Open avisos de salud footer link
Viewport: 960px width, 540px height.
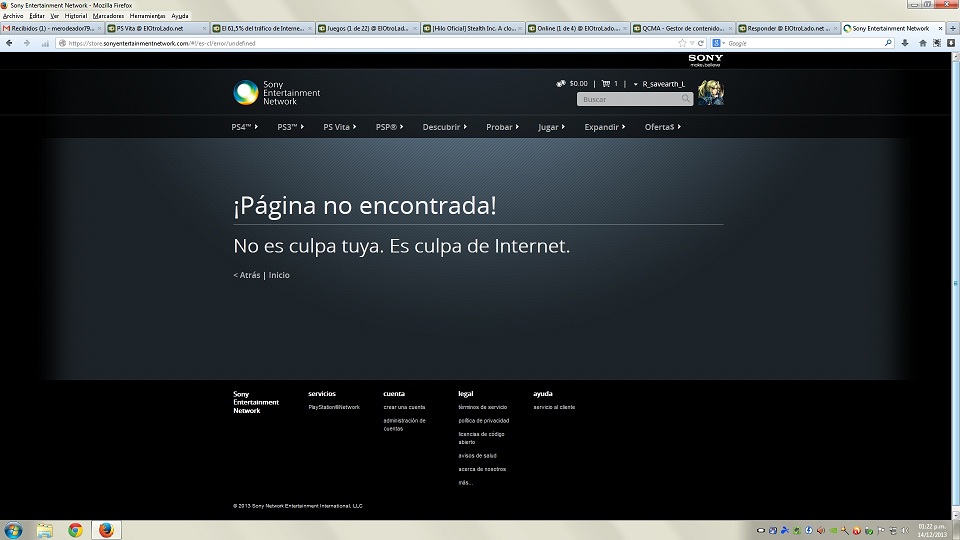(477, 456)
